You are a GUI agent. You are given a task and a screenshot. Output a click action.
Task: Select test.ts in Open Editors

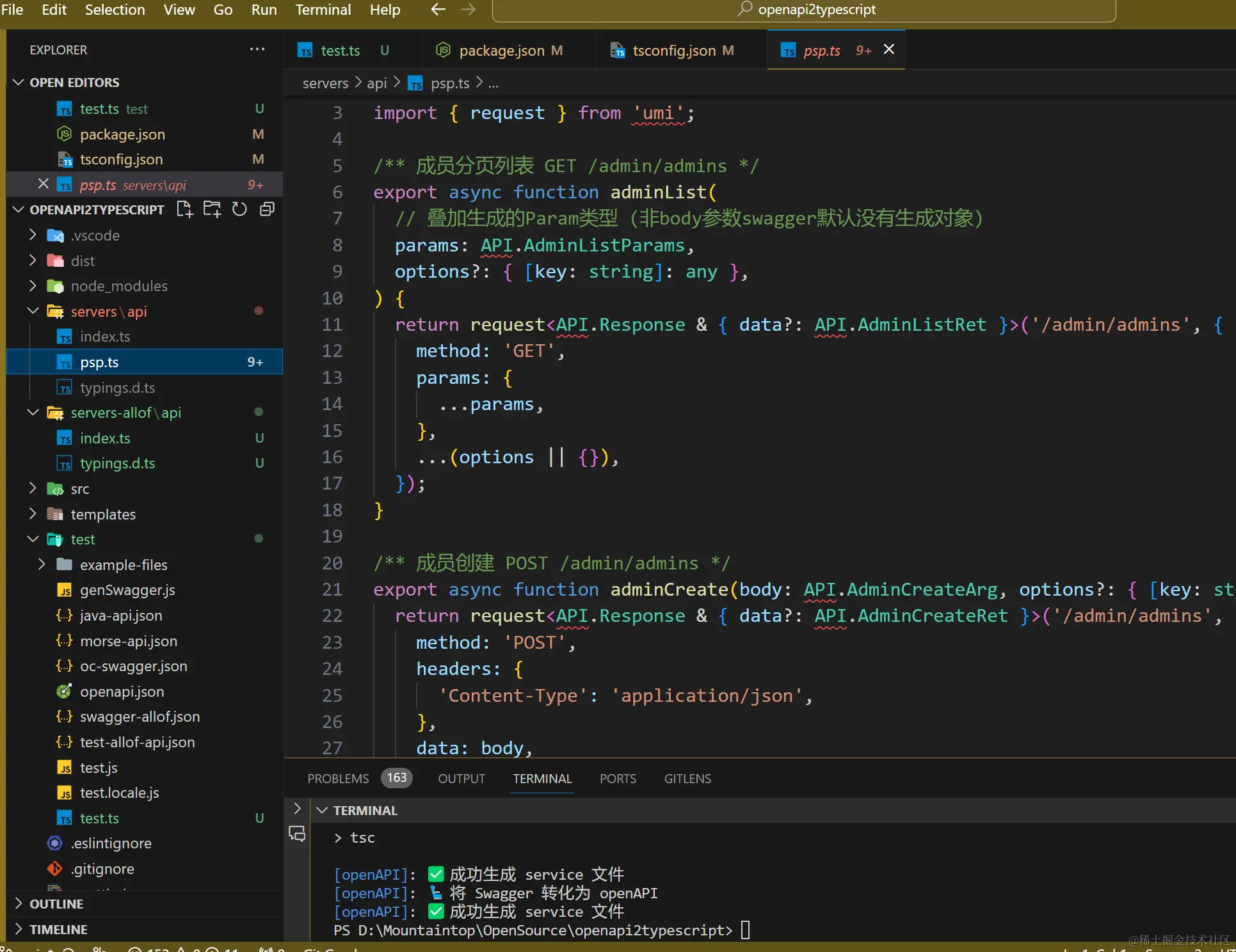(144, 109)
